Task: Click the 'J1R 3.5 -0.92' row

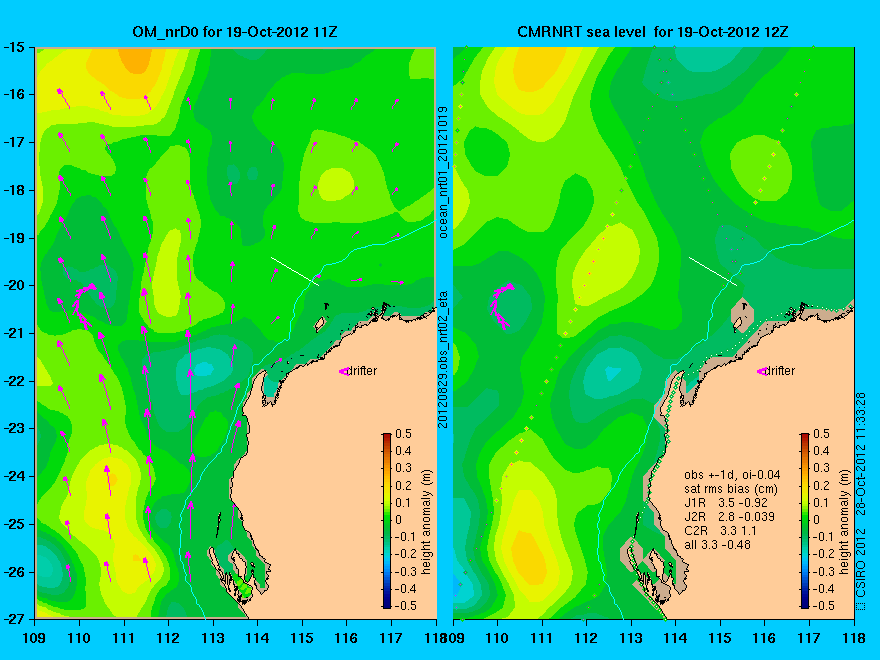Action: 726,502
